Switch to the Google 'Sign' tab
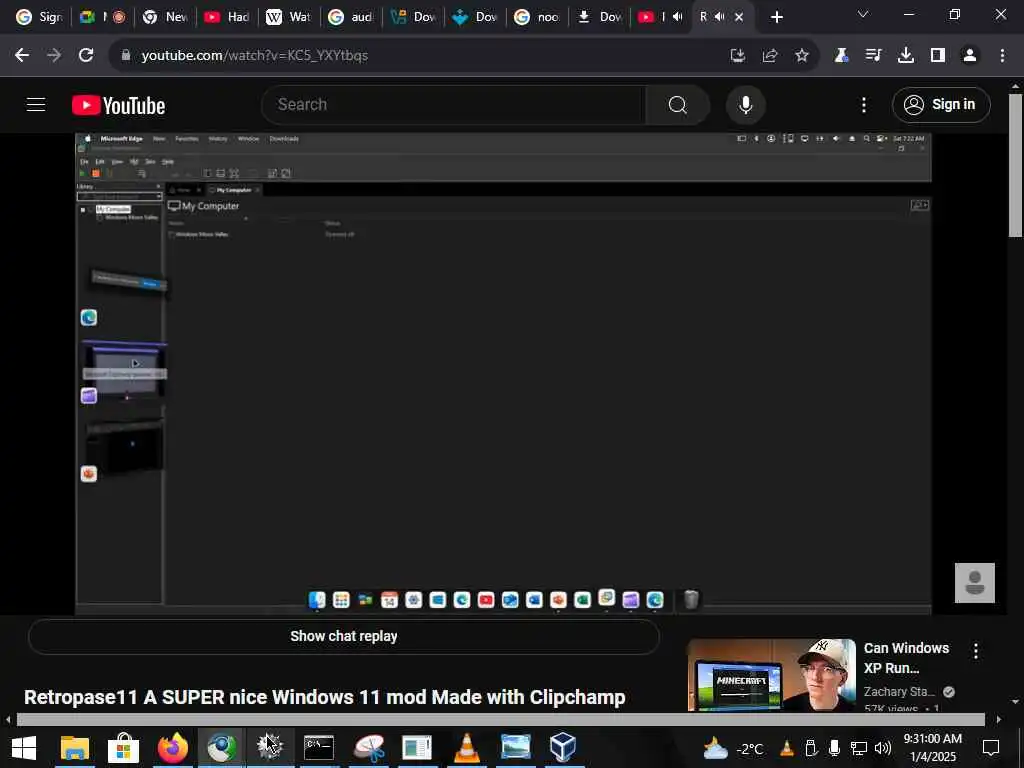Screen dimensions: 1024x768 point(39,17)
